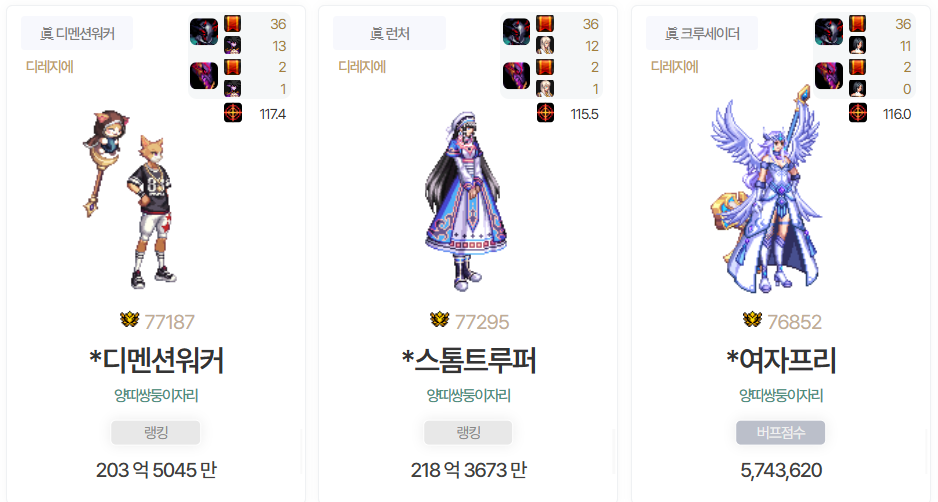Click the crosshair icon beside 117.4
The image size is (938, 502).
[x=233, y=113]
